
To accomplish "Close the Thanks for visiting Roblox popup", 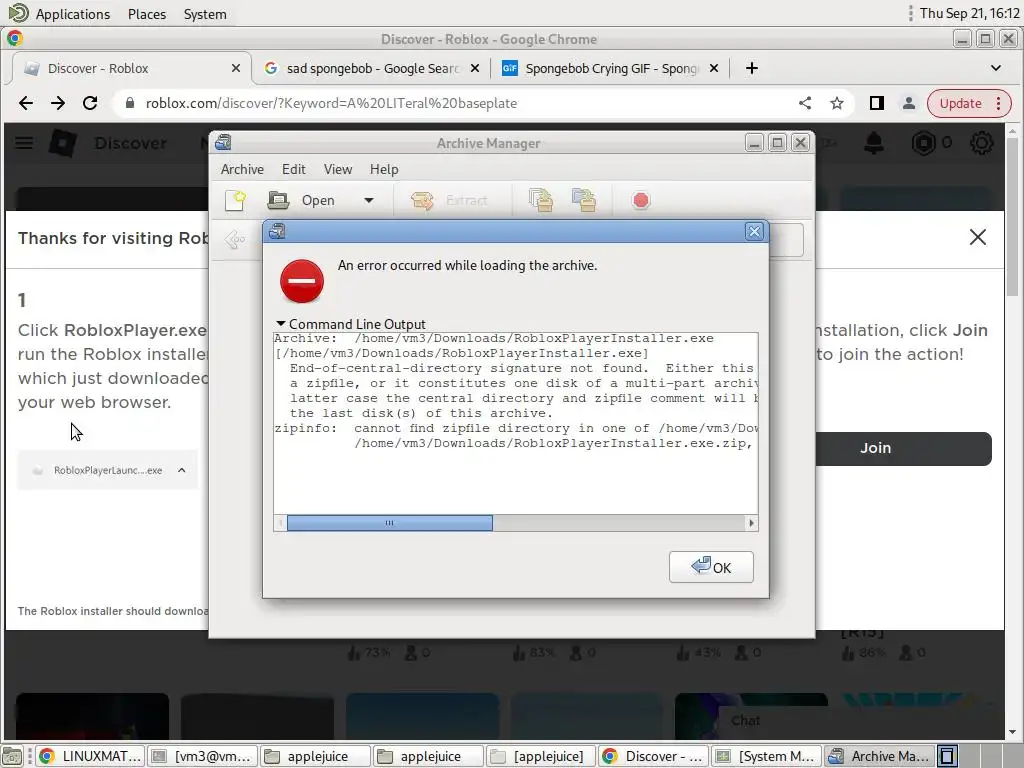I will pos(978,237).
